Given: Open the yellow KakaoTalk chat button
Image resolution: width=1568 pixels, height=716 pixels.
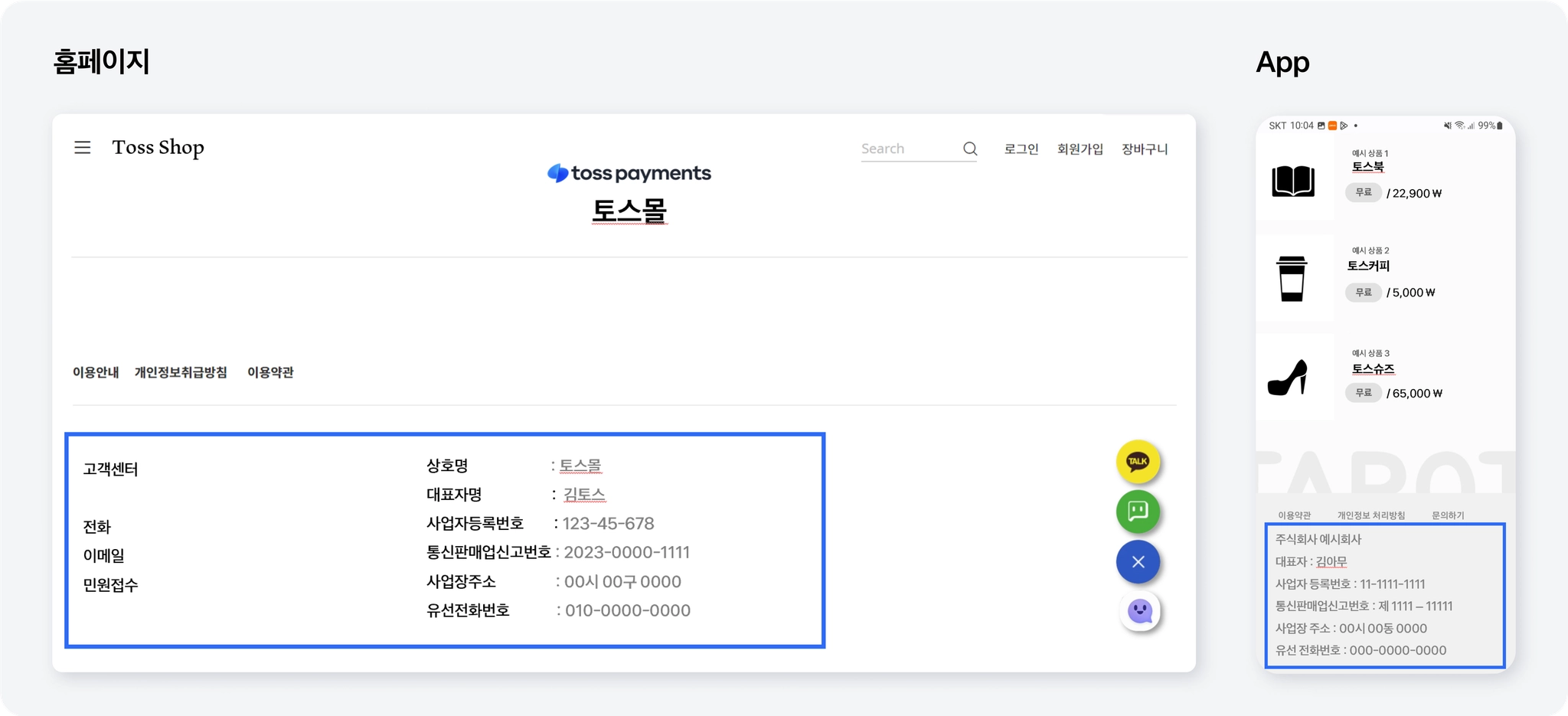Looking at the screenshot, I should pos(1138,462).
